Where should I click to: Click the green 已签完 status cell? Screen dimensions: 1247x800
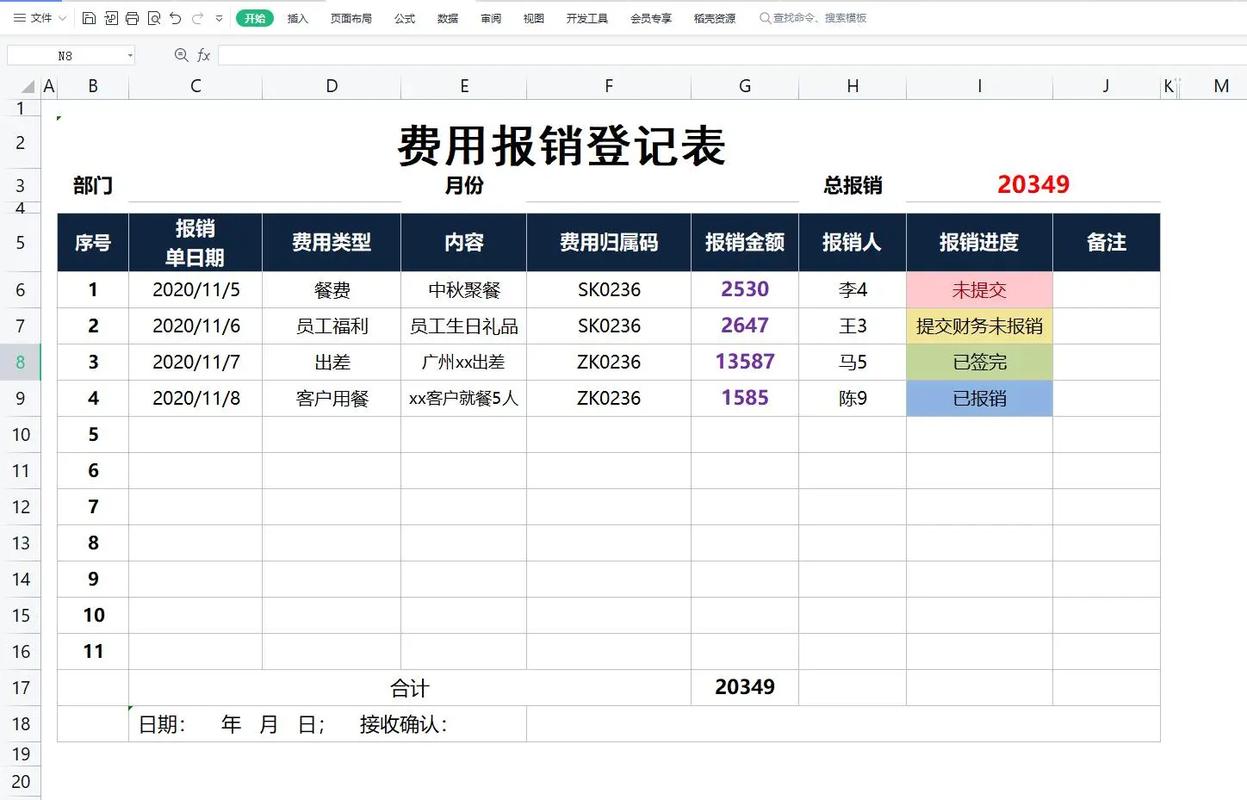click(979, 362)
